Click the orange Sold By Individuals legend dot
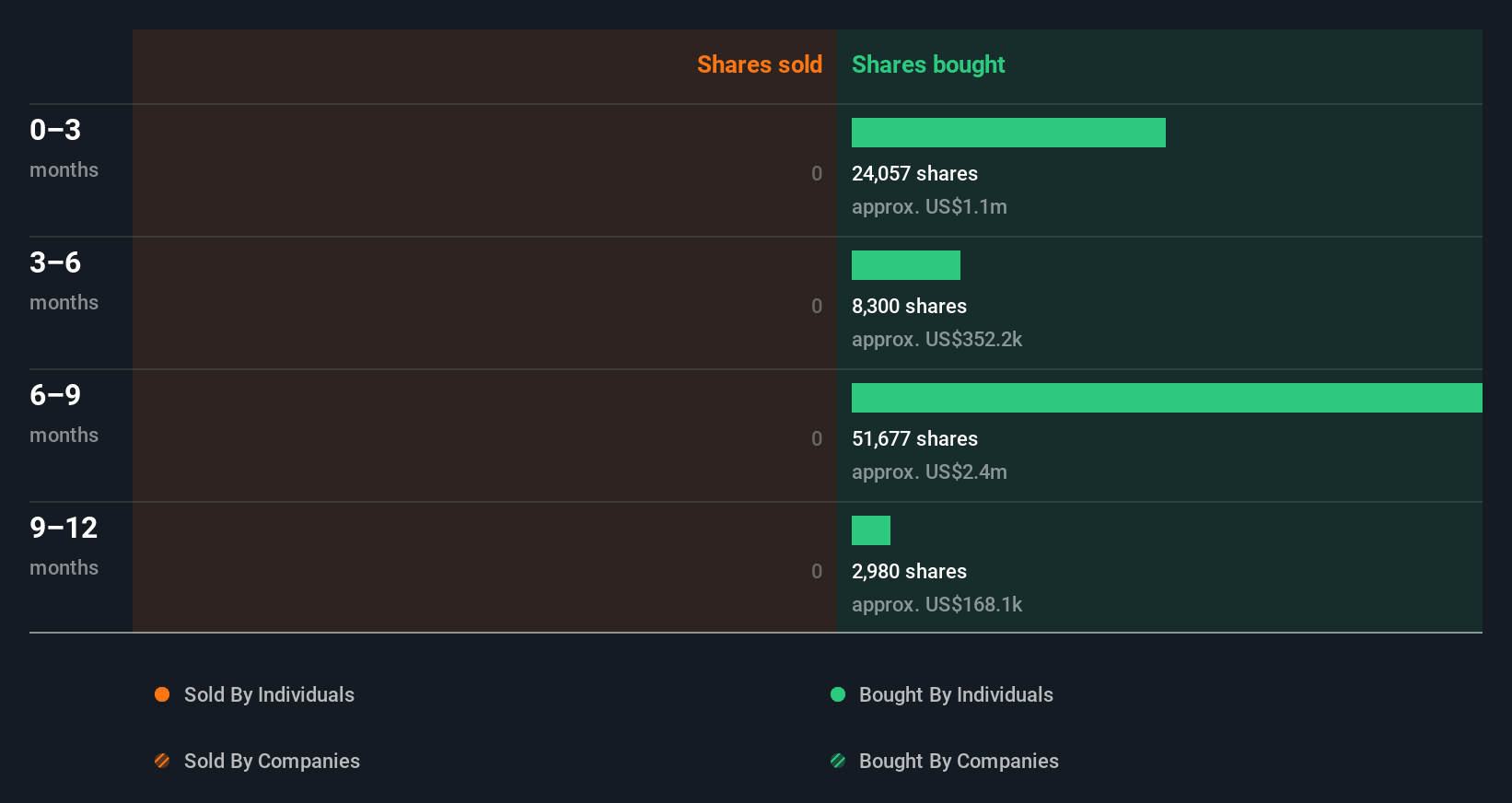 pos(162,694)
